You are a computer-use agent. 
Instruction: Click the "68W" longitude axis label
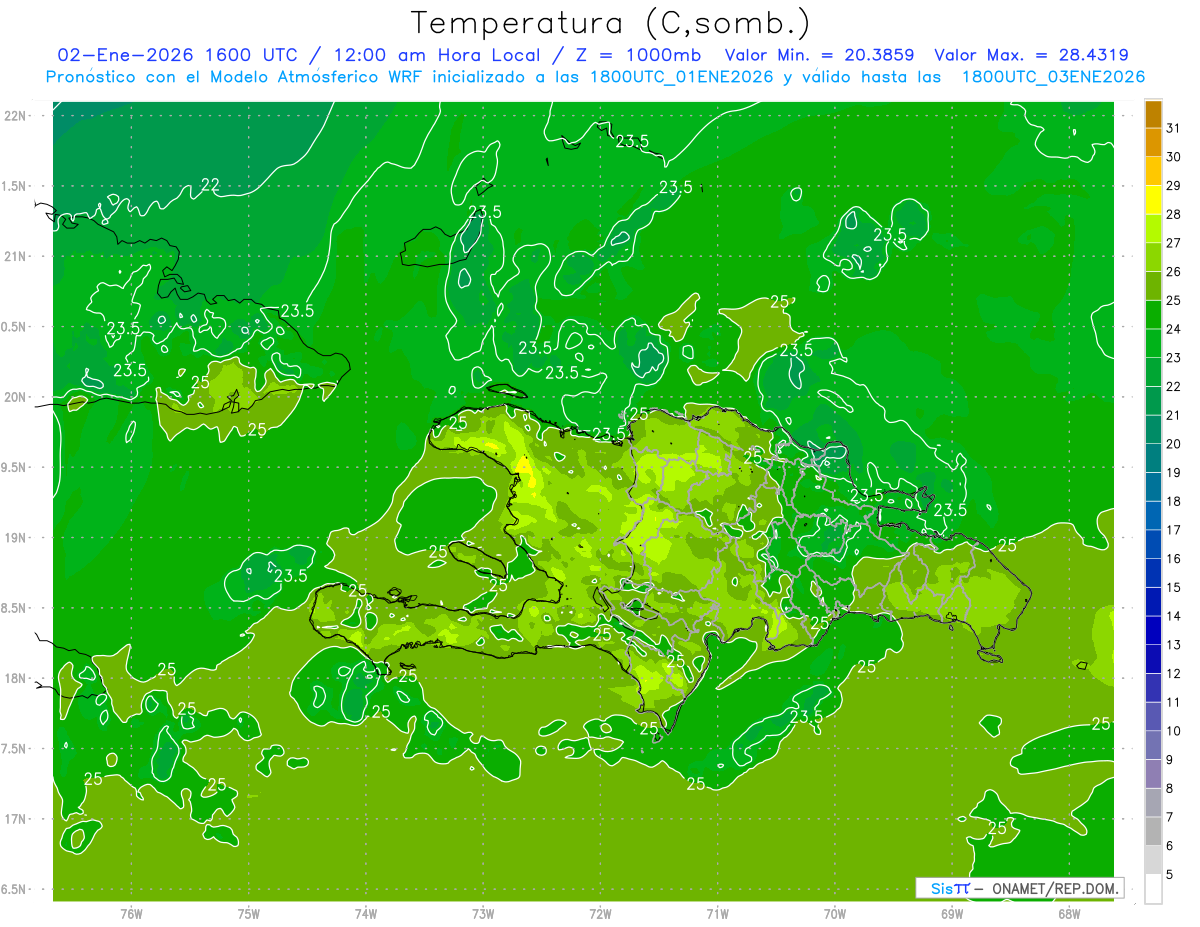[1069, 914]
